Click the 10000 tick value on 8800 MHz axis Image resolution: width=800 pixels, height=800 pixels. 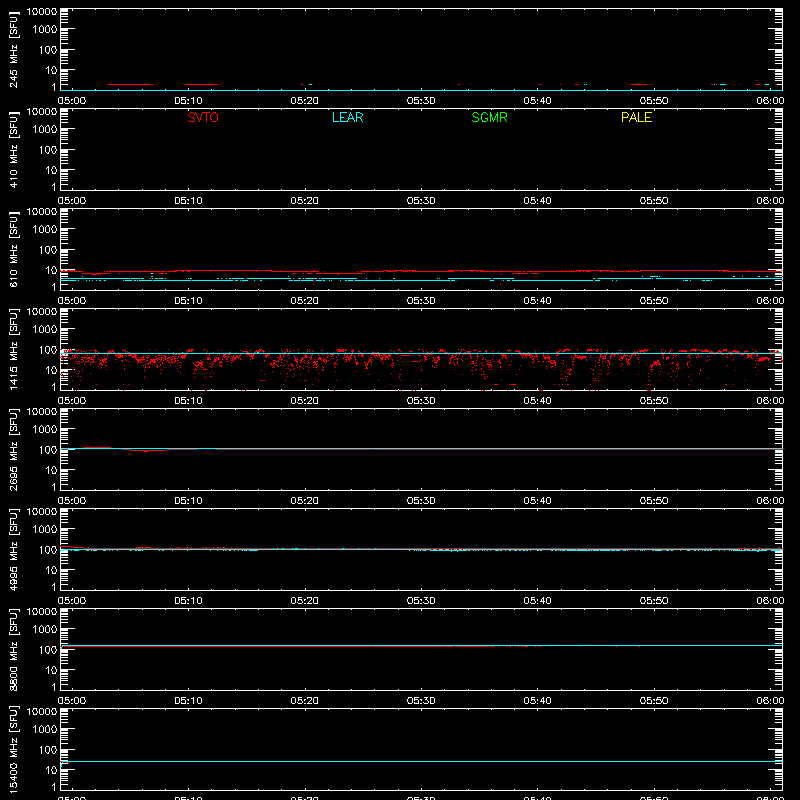click(x=42, y=612)
